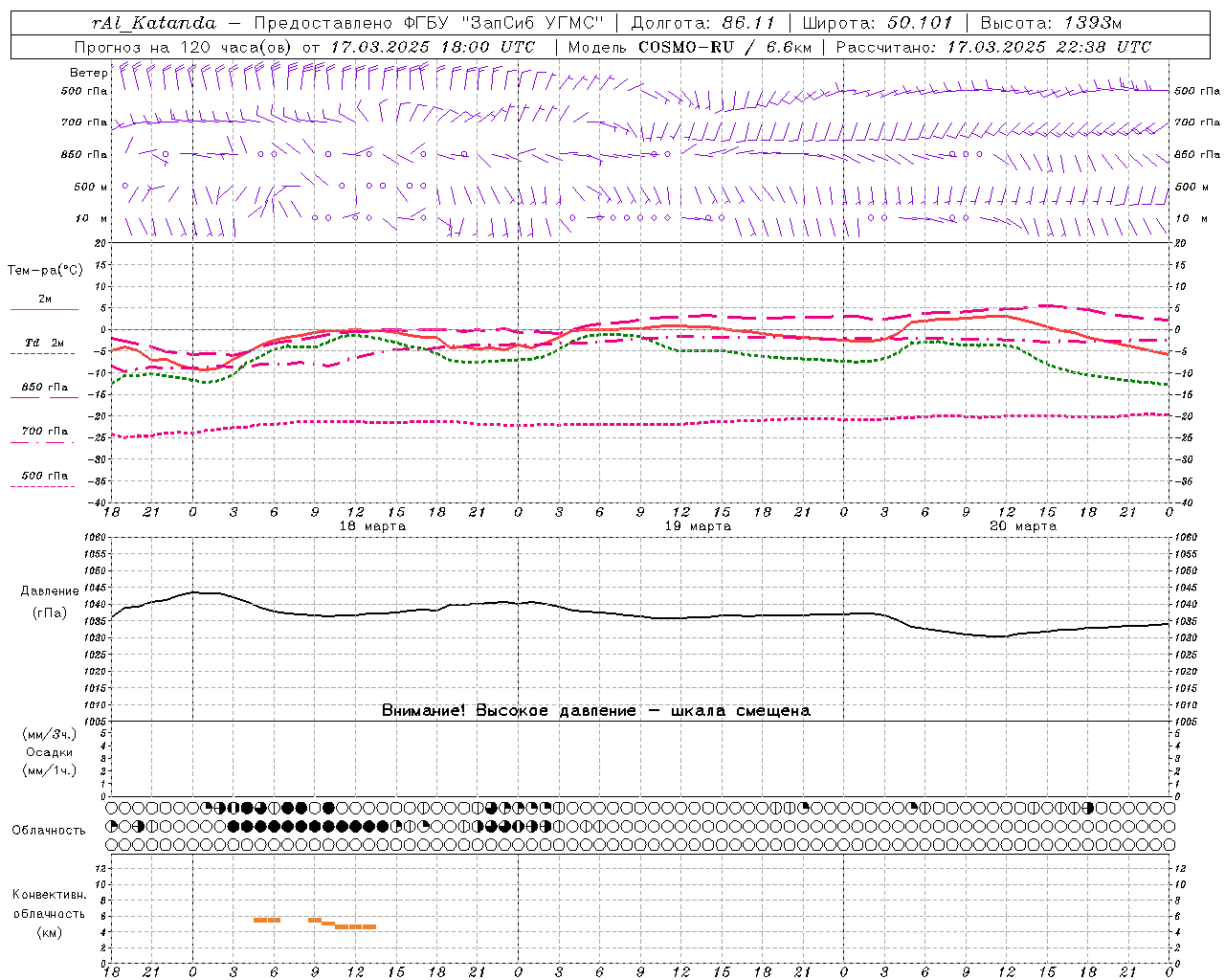This screenshot has height=980, width=1225.
Task: Click the 'Рассчитано: 17.03.2025 22:38 UTC' computed timestamp
Action: pos(993,47)
